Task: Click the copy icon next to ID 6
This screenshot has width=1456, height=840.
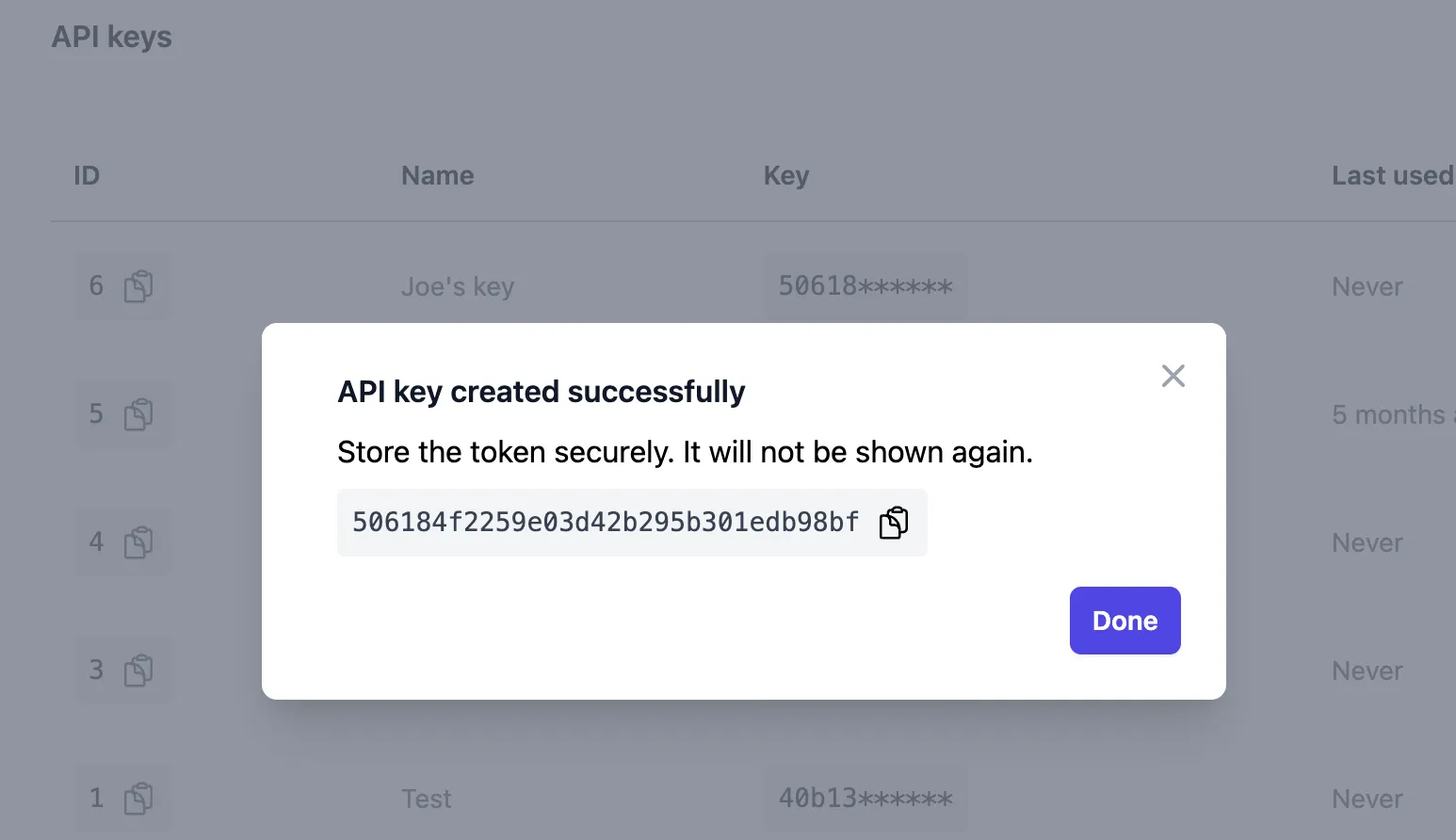Action: (139, 286)
